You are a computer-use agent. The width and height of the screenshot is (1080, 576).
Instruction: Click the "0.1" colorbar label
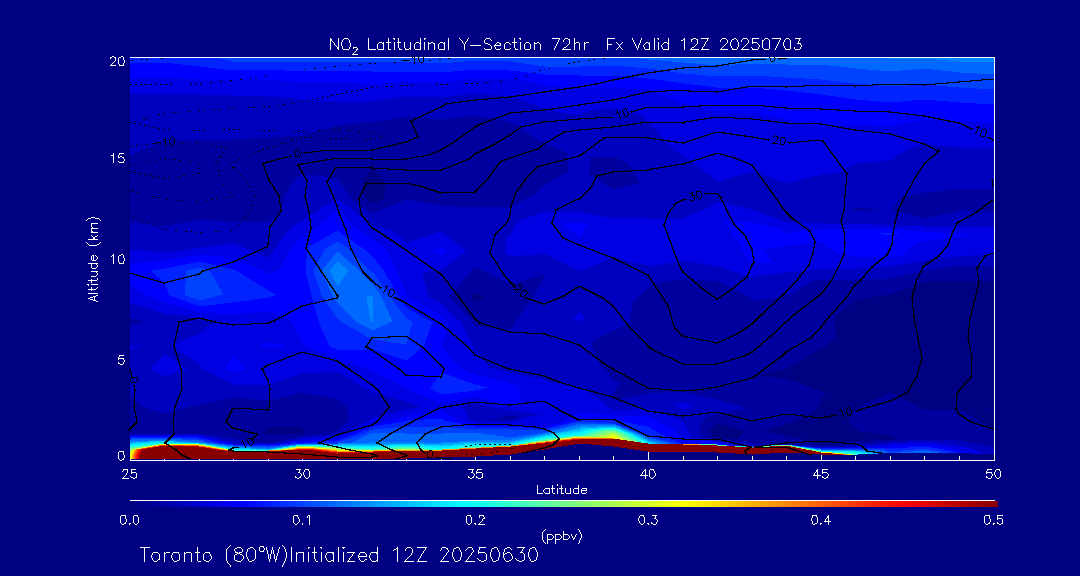[302, 521]
